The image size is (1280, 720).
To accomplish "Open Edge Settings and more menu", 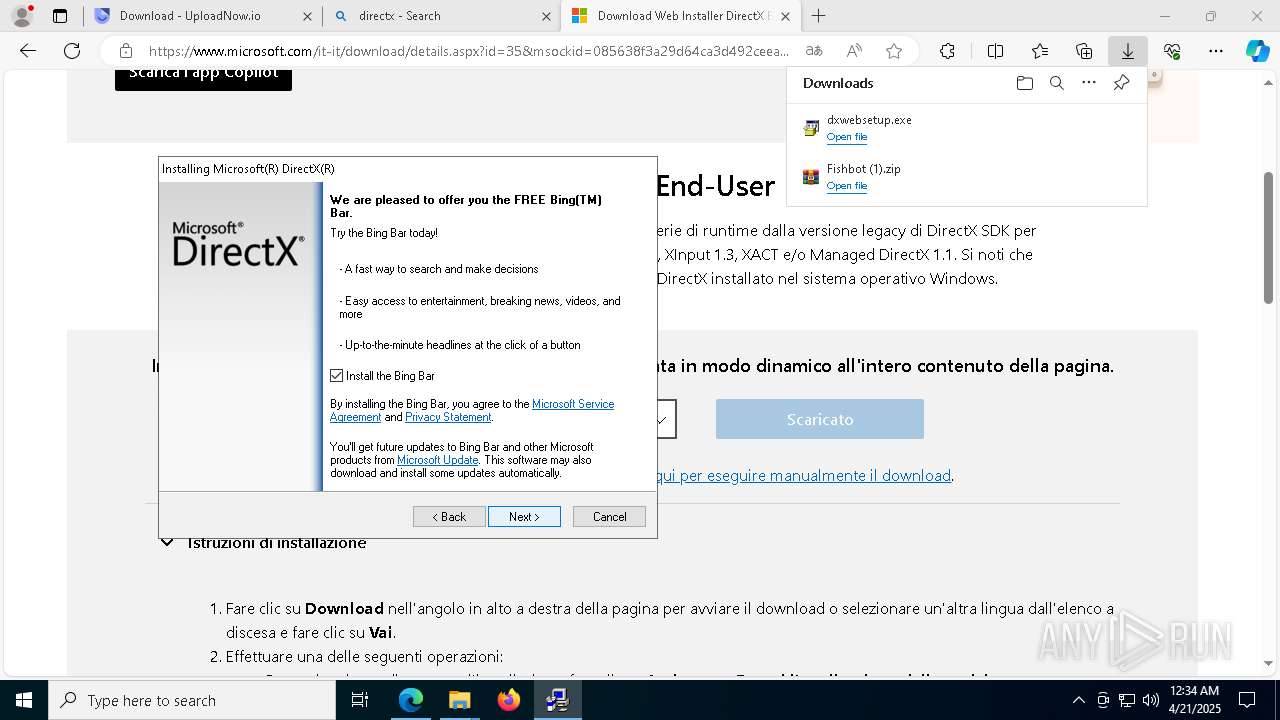I will pos(1216,51).
